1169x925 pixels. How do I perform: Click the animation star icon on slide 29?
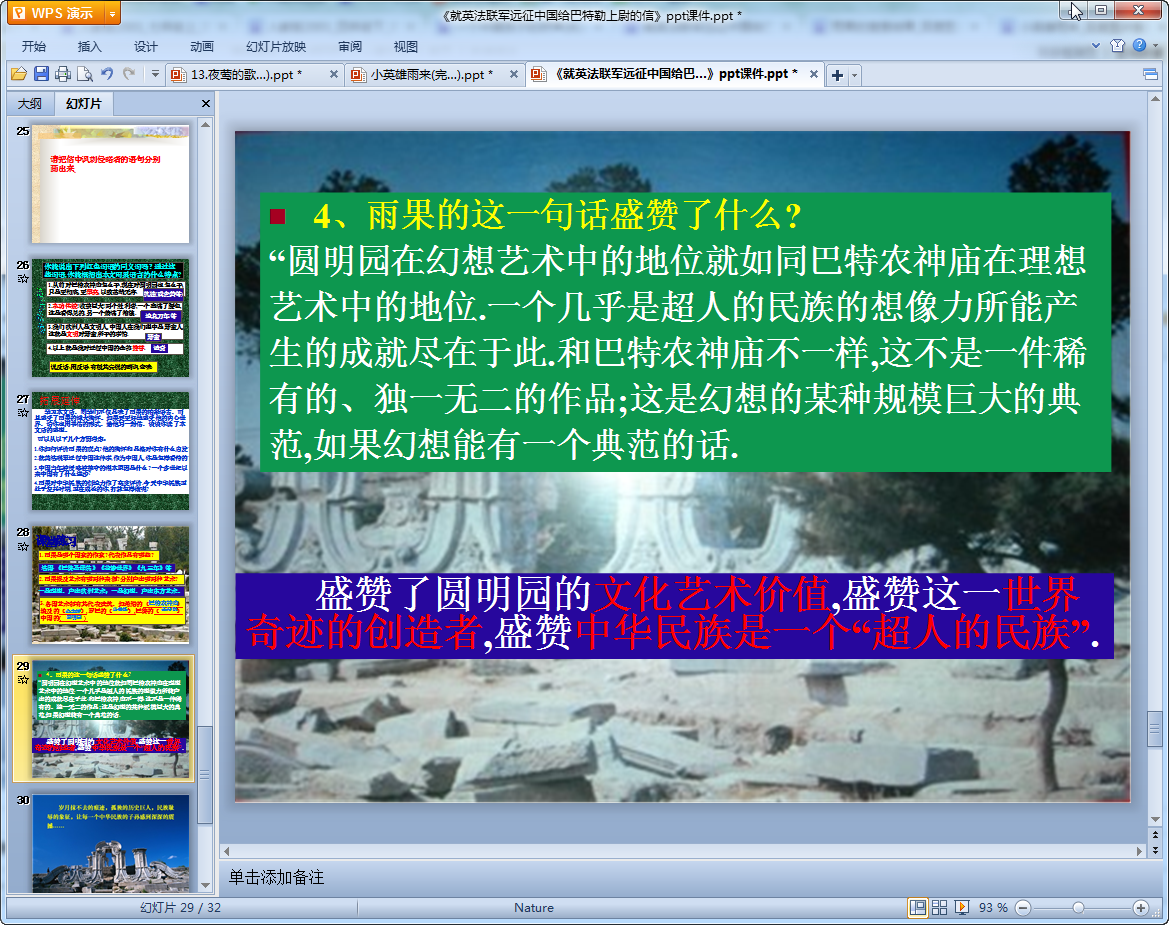pos(23,680)
